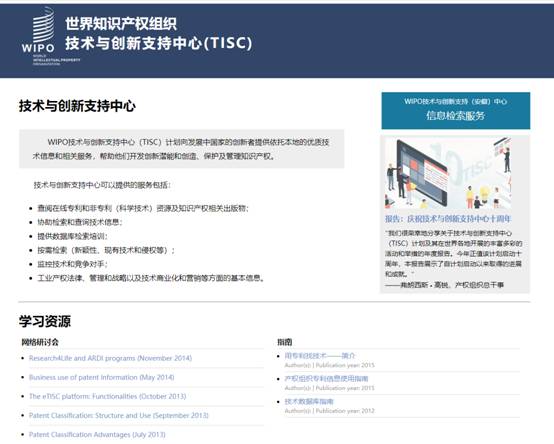
Task: Click the 世界知识产权组织 header text
Action: point(121,24)
